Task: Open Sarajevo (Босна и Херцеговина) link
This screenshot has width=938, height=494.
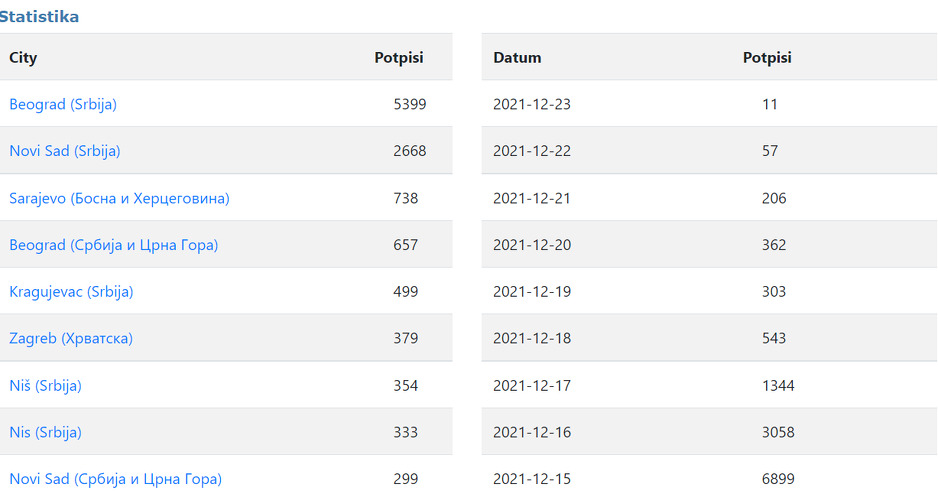Action: tap(119, 198)
